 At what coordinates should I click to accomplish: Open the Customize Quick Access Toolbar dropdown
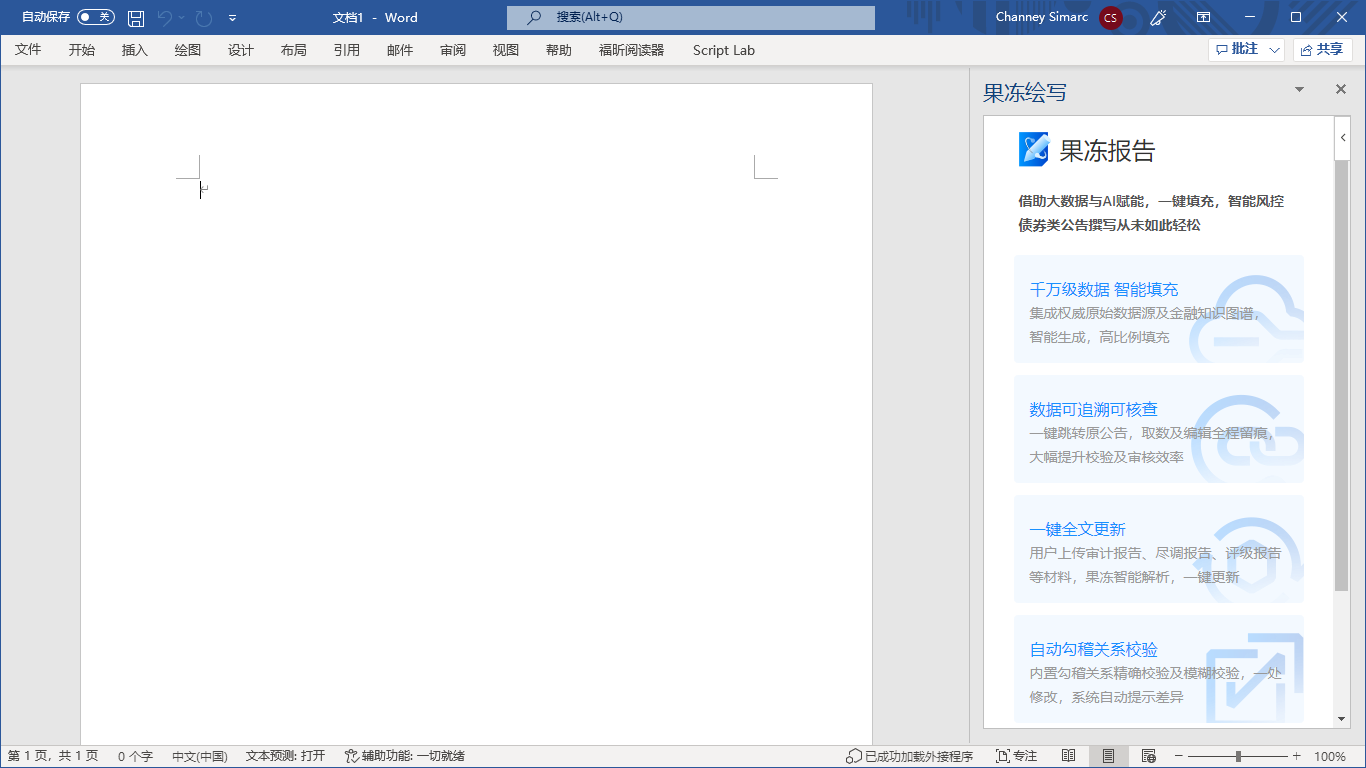point(233,18)
